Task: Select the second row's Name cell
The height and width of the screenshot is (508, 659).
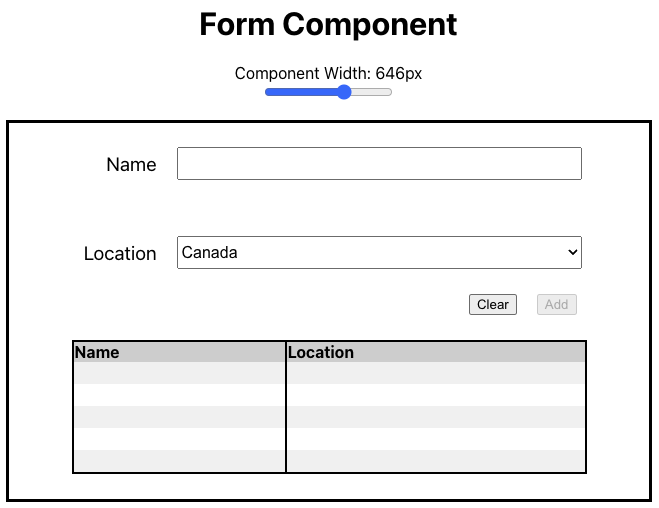Action: (x=179, y=395)
